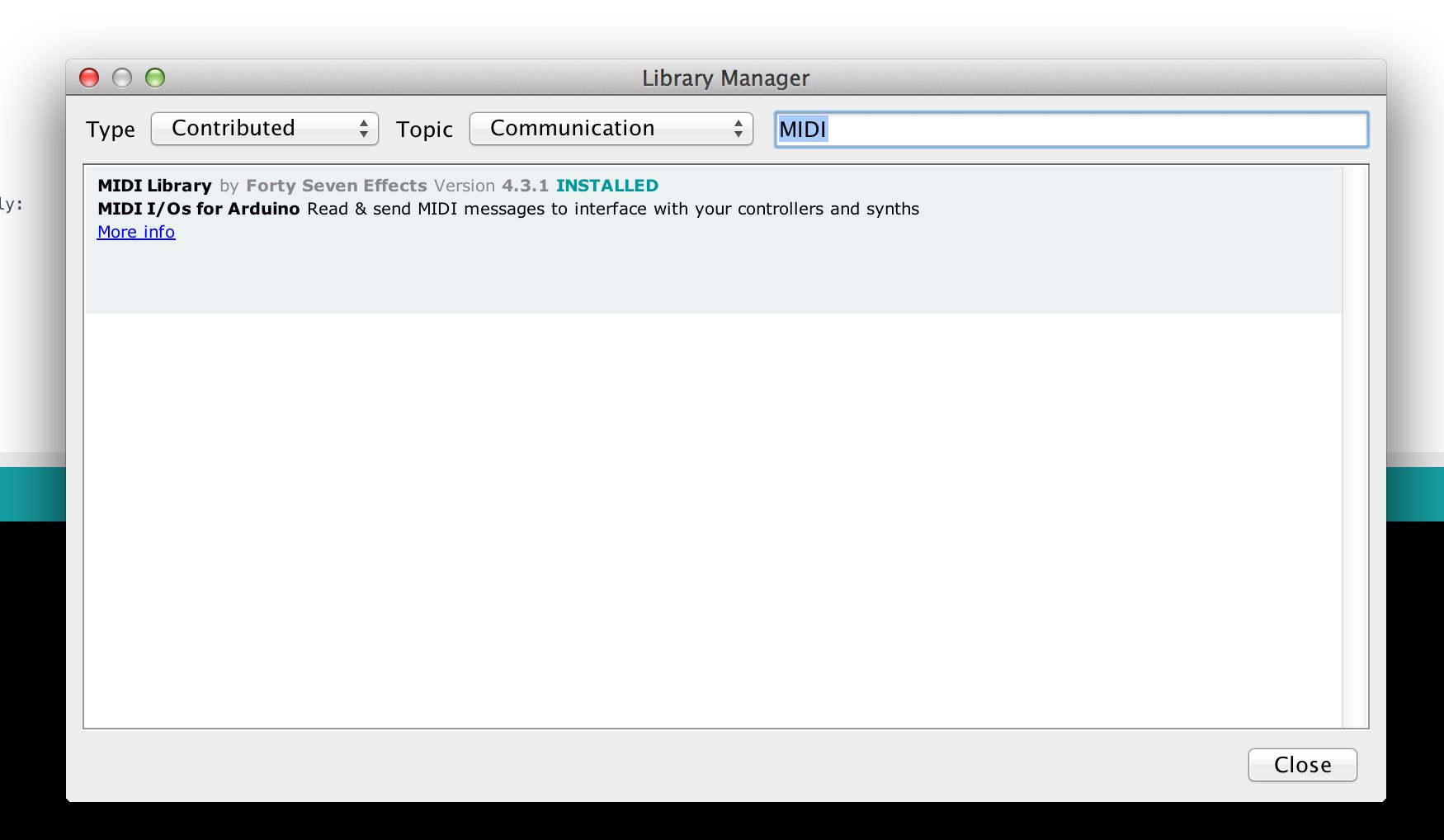Click the MIDI I/Os for Arduino heading
This screenshot has width=1444, height=840.
[x=198, y=209]
